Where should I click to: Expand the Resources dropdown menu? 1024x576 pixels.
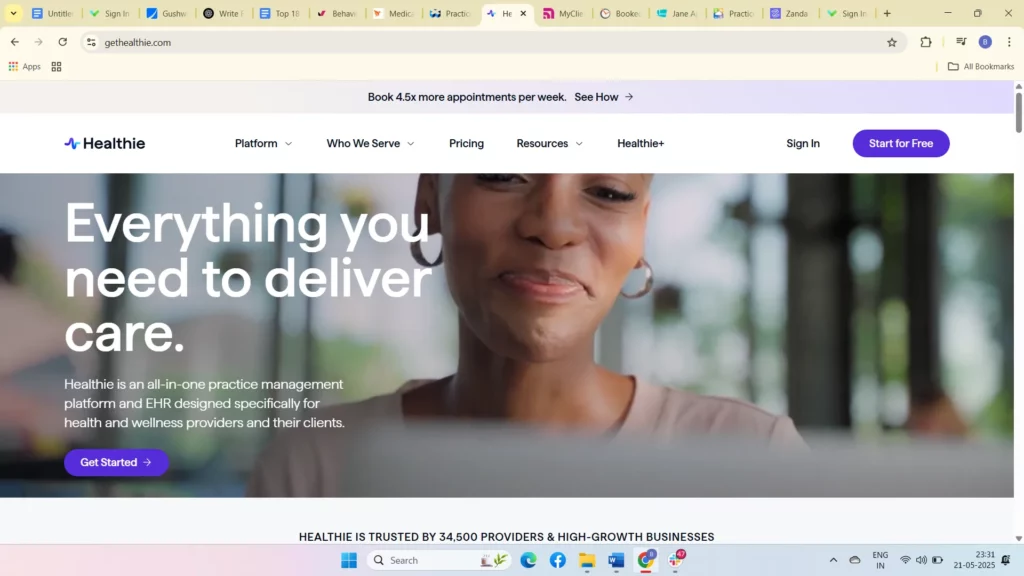pos(549,143)
